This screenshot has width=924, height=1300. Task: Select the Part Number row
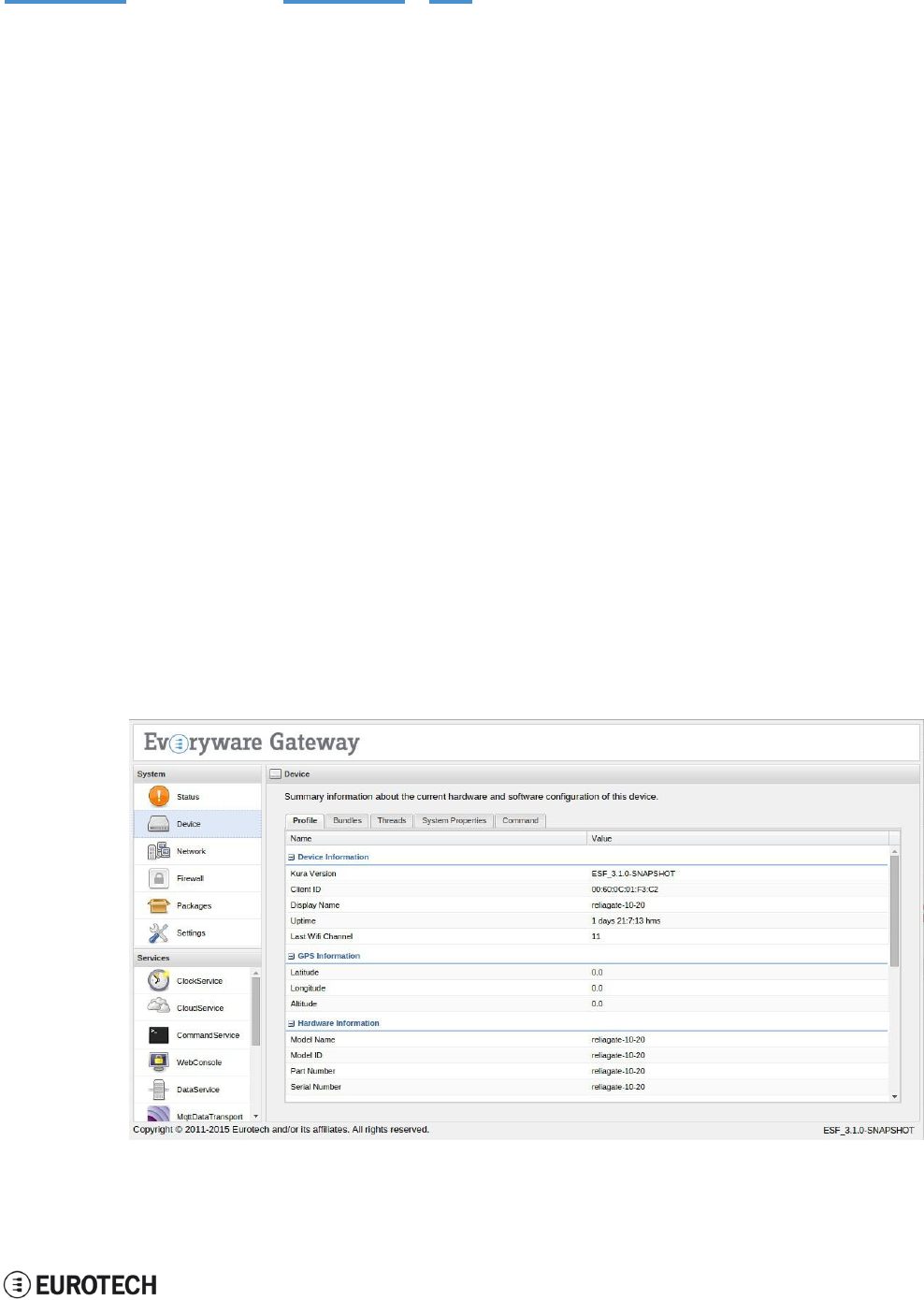(x=587, y=1071)
